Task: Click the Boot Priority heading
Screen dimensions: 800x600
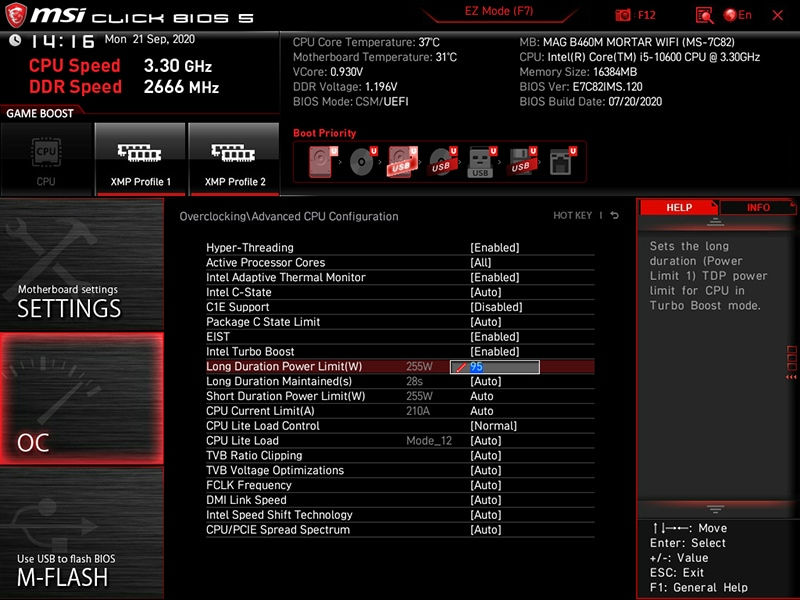Action: click(324, 133)
